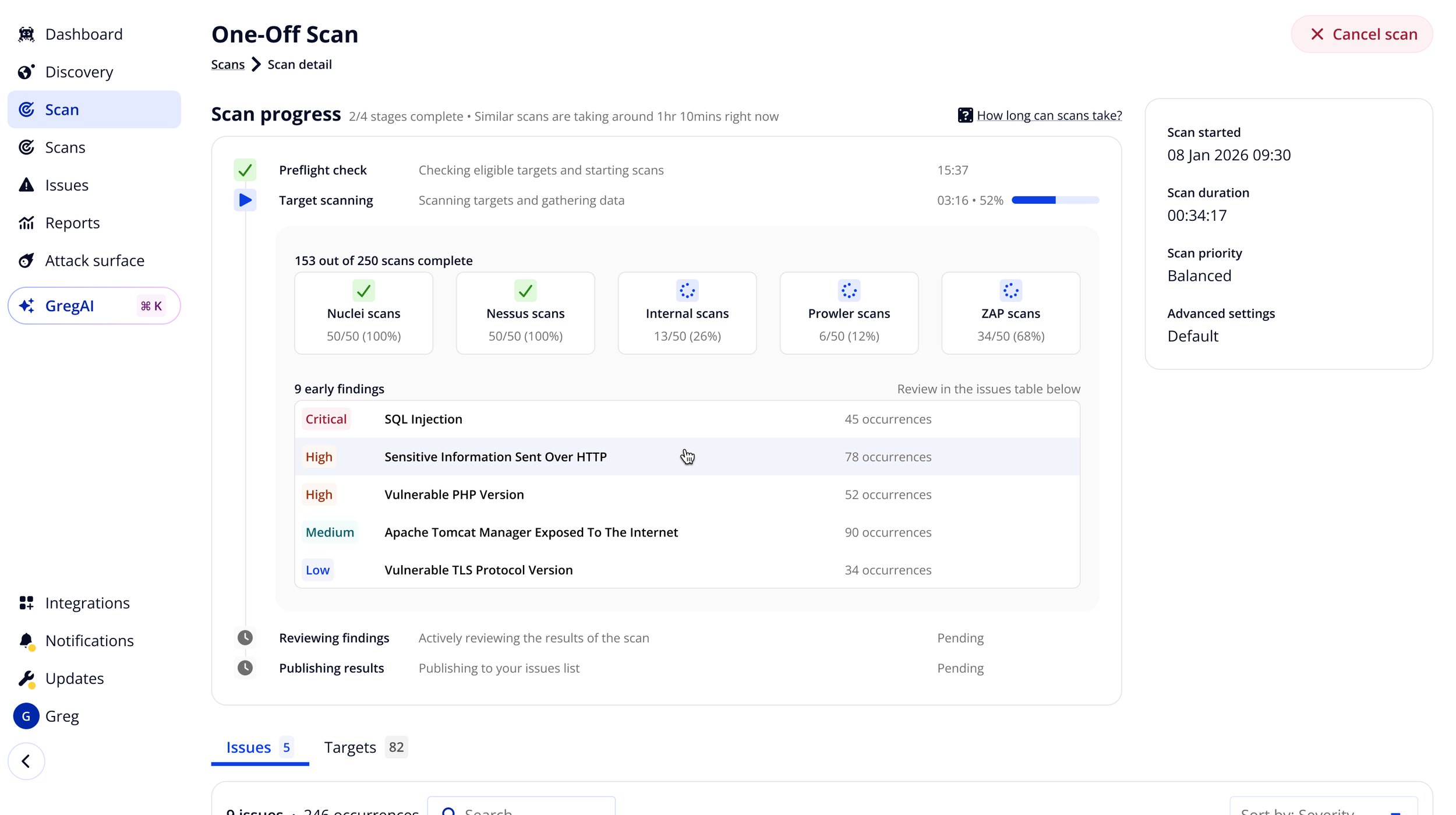Image resolution: width=1456 pixels, height=815 pixels.
Task: Collapse the left sidebar
Action: (x=26, y=761)
